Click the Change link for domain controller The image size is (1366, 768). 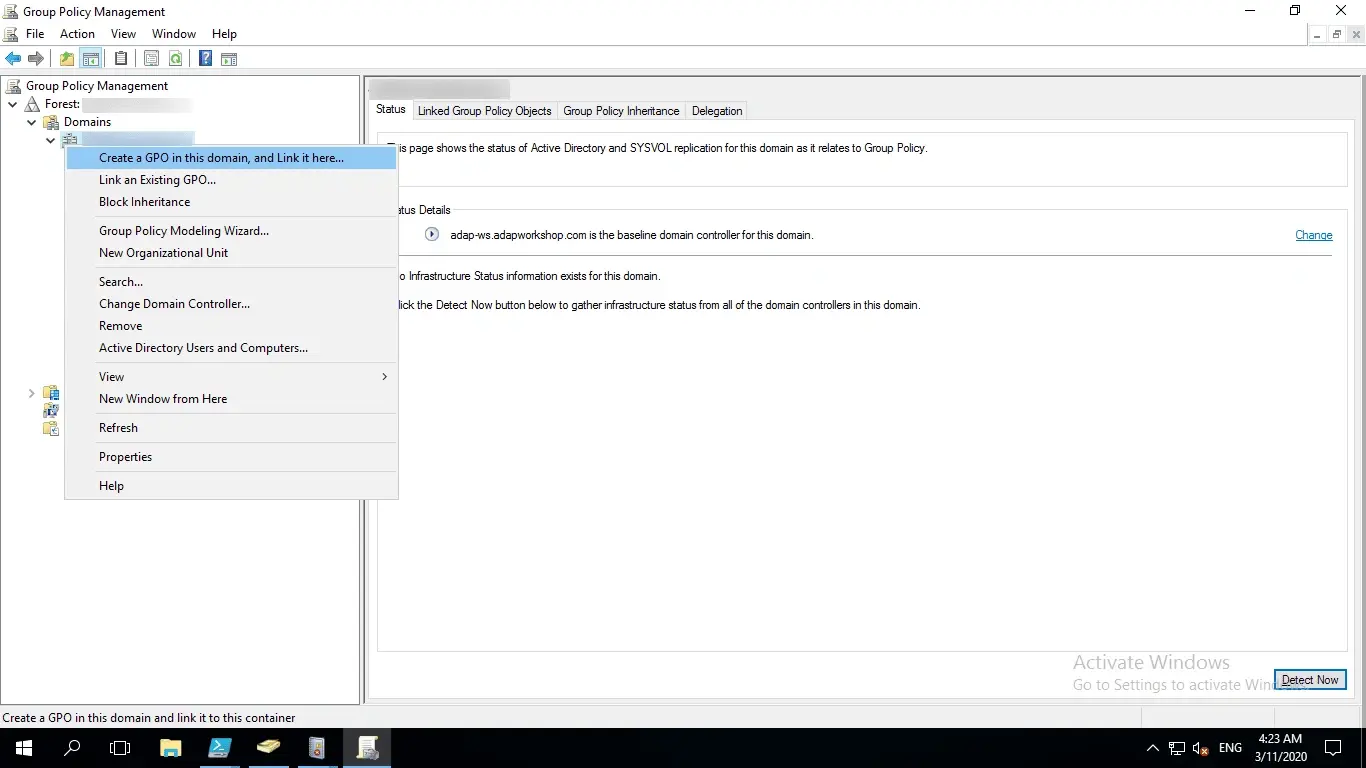coord(1314,235)
